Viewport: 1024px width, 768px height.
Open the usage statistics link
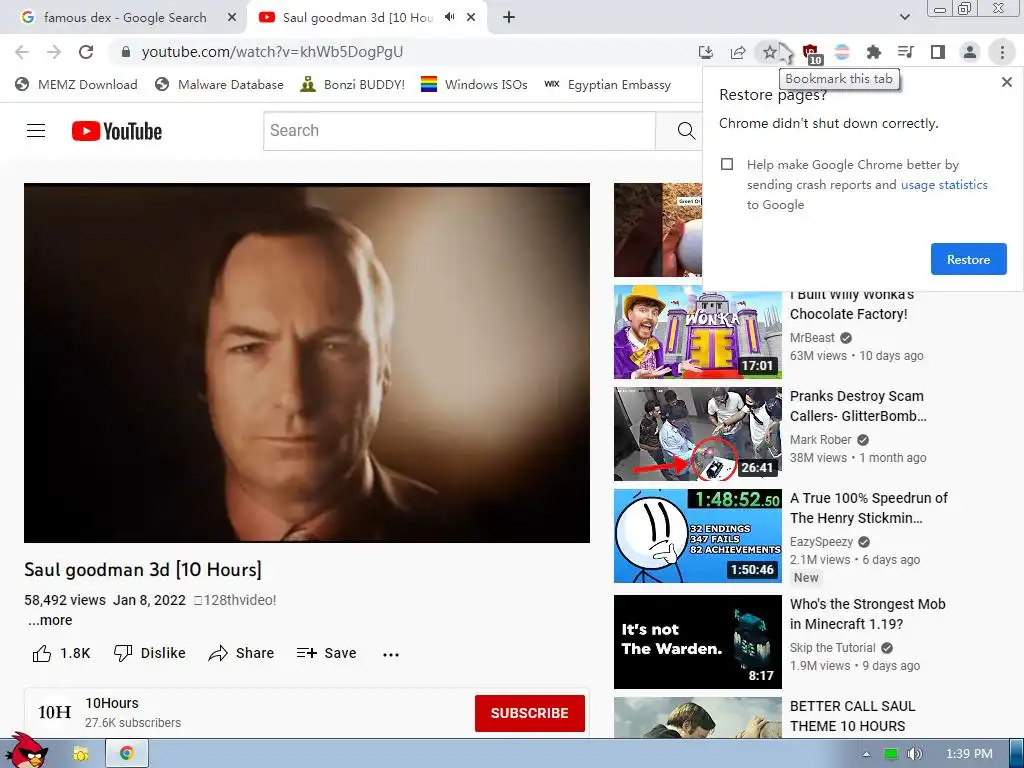[x=944, y=185]
